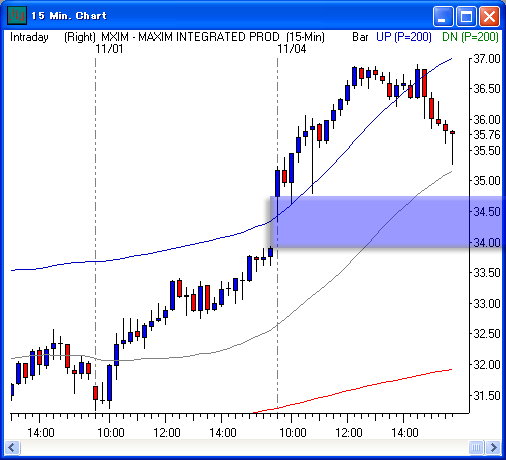The image size is (506, 460).
Task: Click the (Right) axis label
Action: pyautogui.click(x=80, y=37)
